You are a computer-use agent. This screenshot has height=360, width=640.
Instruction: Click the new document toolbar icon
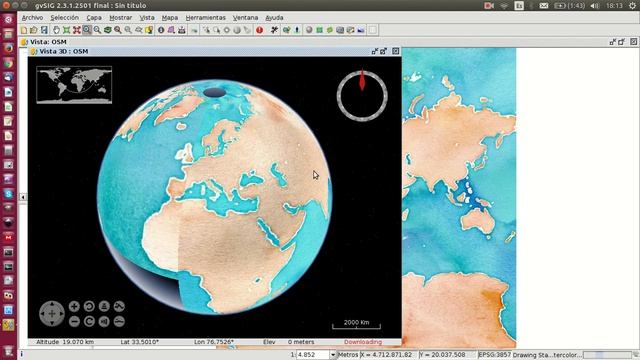pyautogui.click(x=24, y=30)
